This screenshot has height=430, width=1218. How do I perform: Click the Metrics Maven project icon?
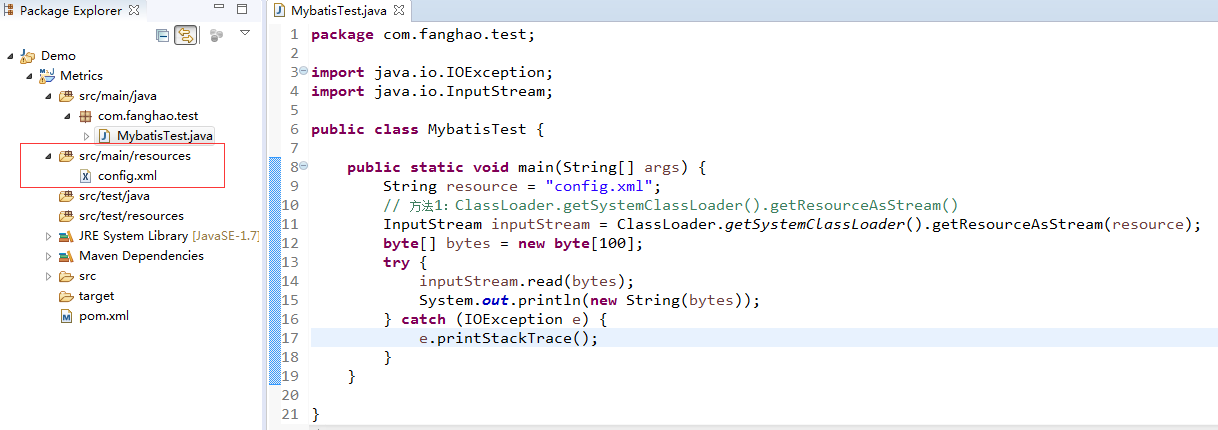pos(47,75)
